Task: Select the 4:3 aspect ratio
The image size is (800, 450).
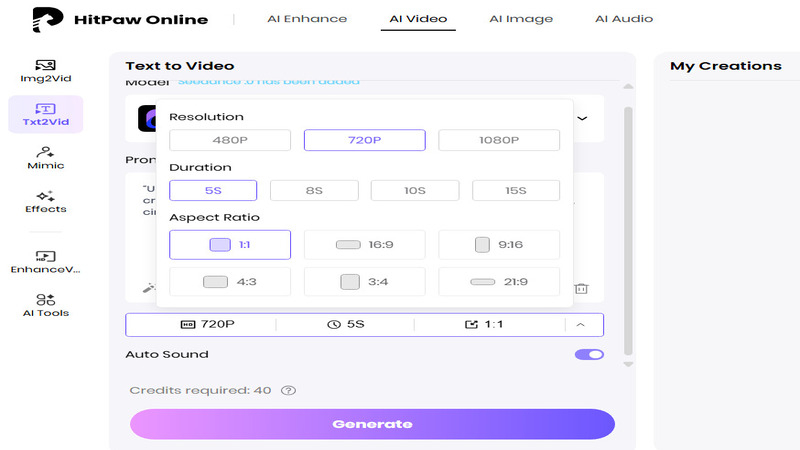Action: click(230, 282)
